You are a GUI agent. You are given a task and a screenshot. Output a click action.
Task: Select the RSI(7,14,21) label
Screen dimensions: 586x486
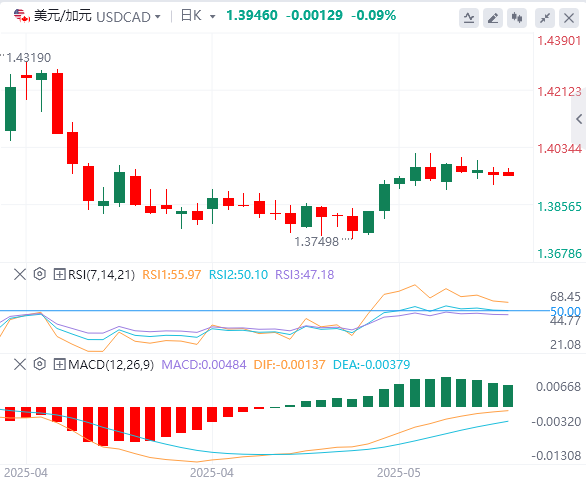(101, 275)
